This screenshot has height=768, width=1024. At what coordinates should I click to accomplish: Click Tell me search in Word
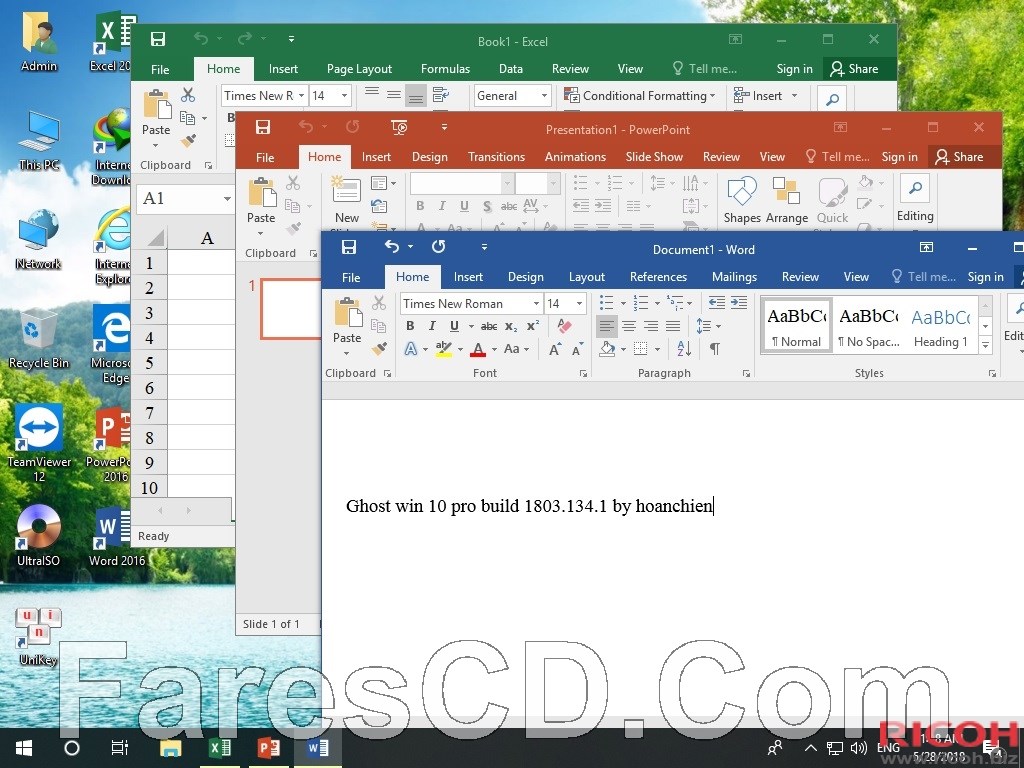coord(924,277)
